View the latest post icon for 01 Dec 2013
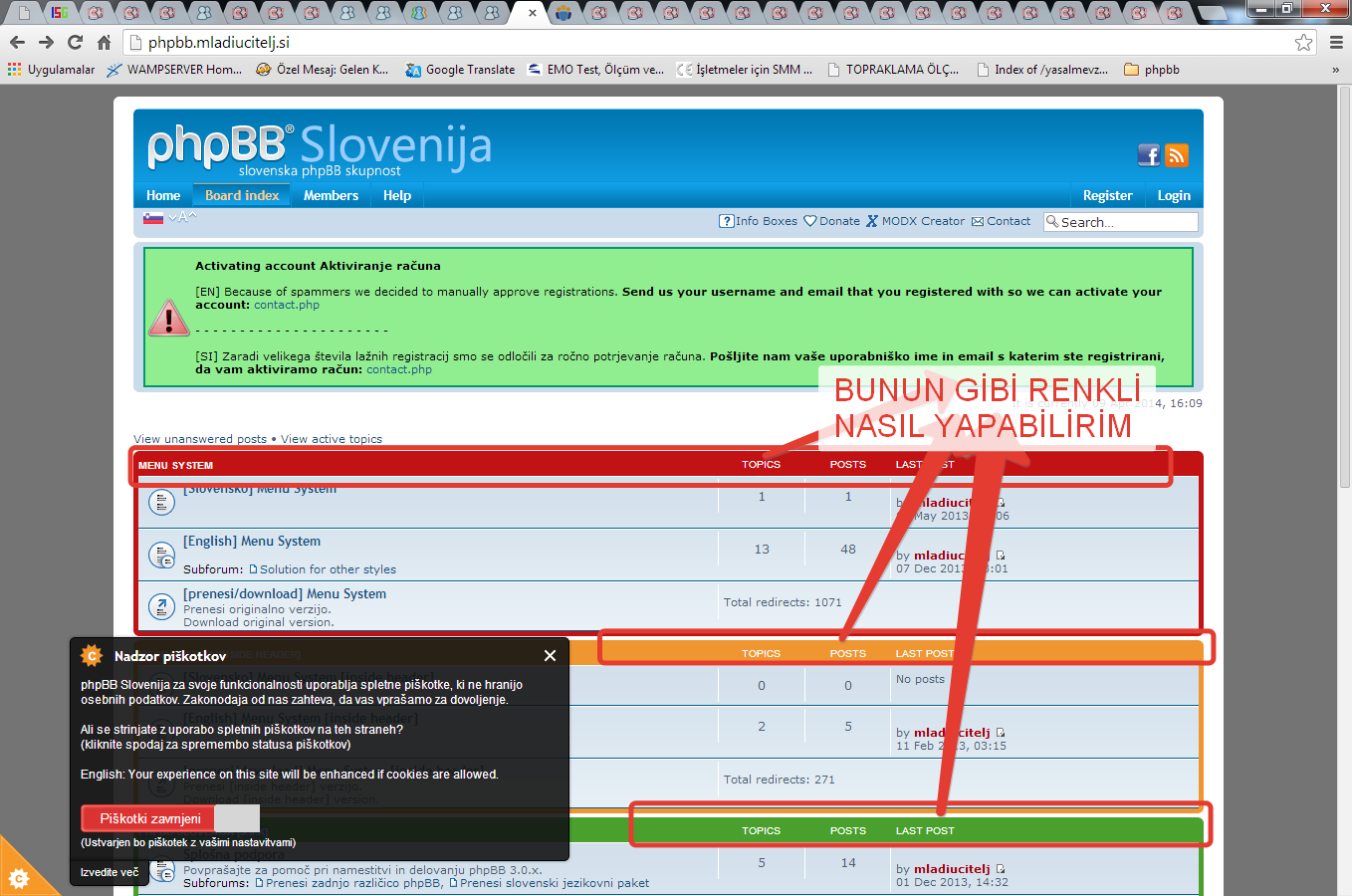1352x896 pixels. [x=1001, y=869]
